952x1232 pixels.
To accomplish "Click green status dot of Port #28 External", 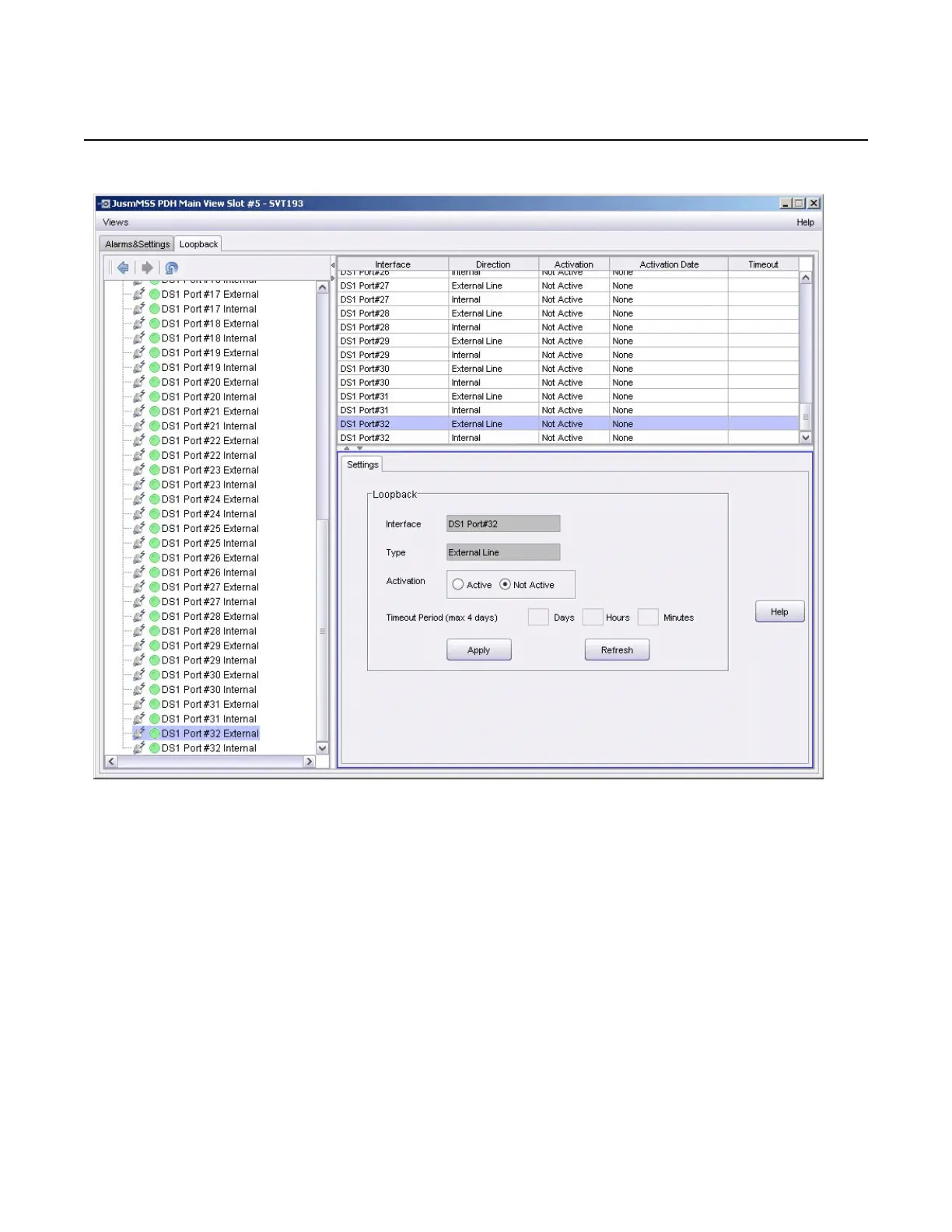I will pyautogui.click(x=155, y=616).
